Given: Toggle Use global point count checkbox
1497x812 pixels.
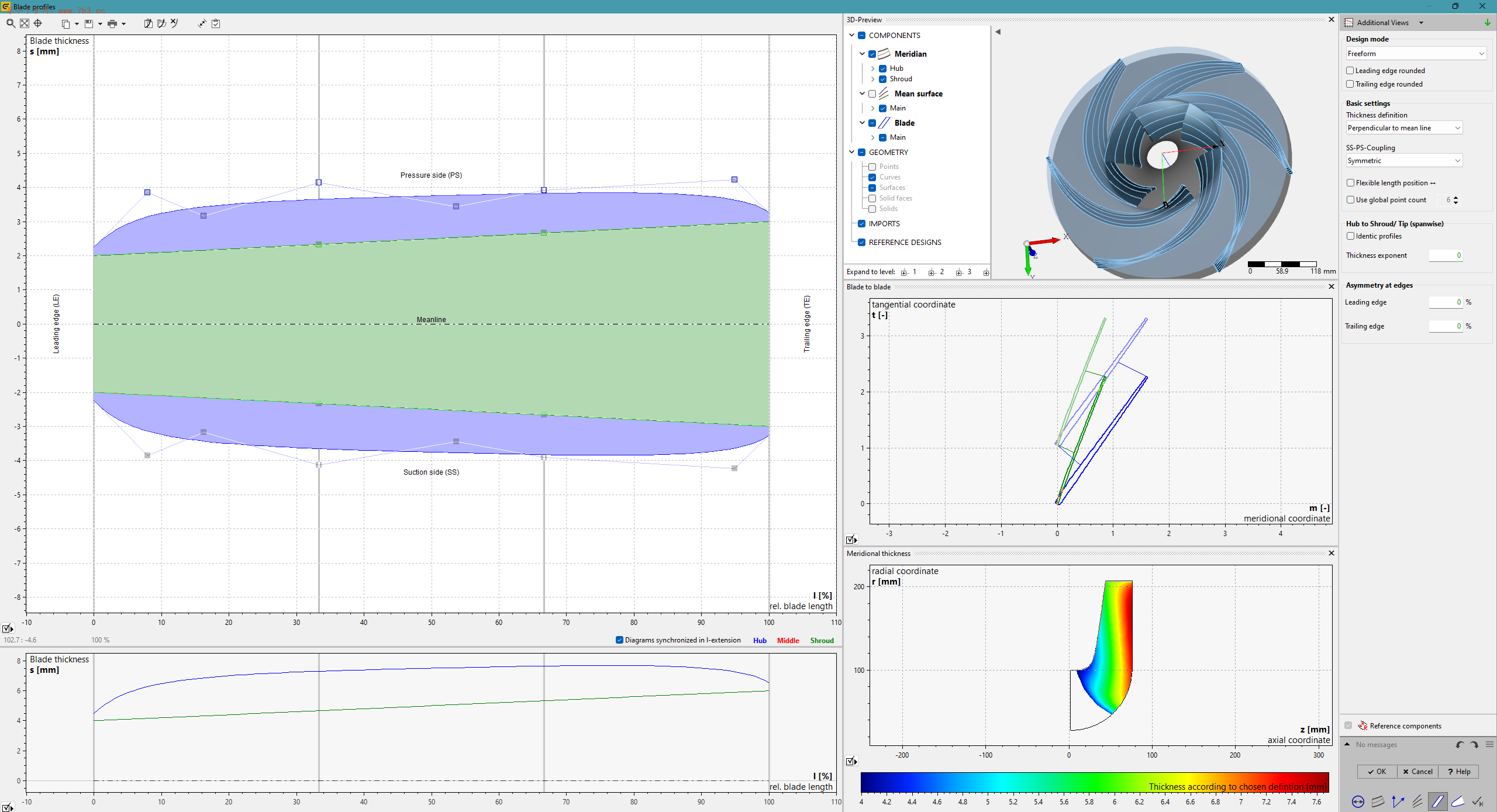Looking at the screenshot, I should (1350, 199).
